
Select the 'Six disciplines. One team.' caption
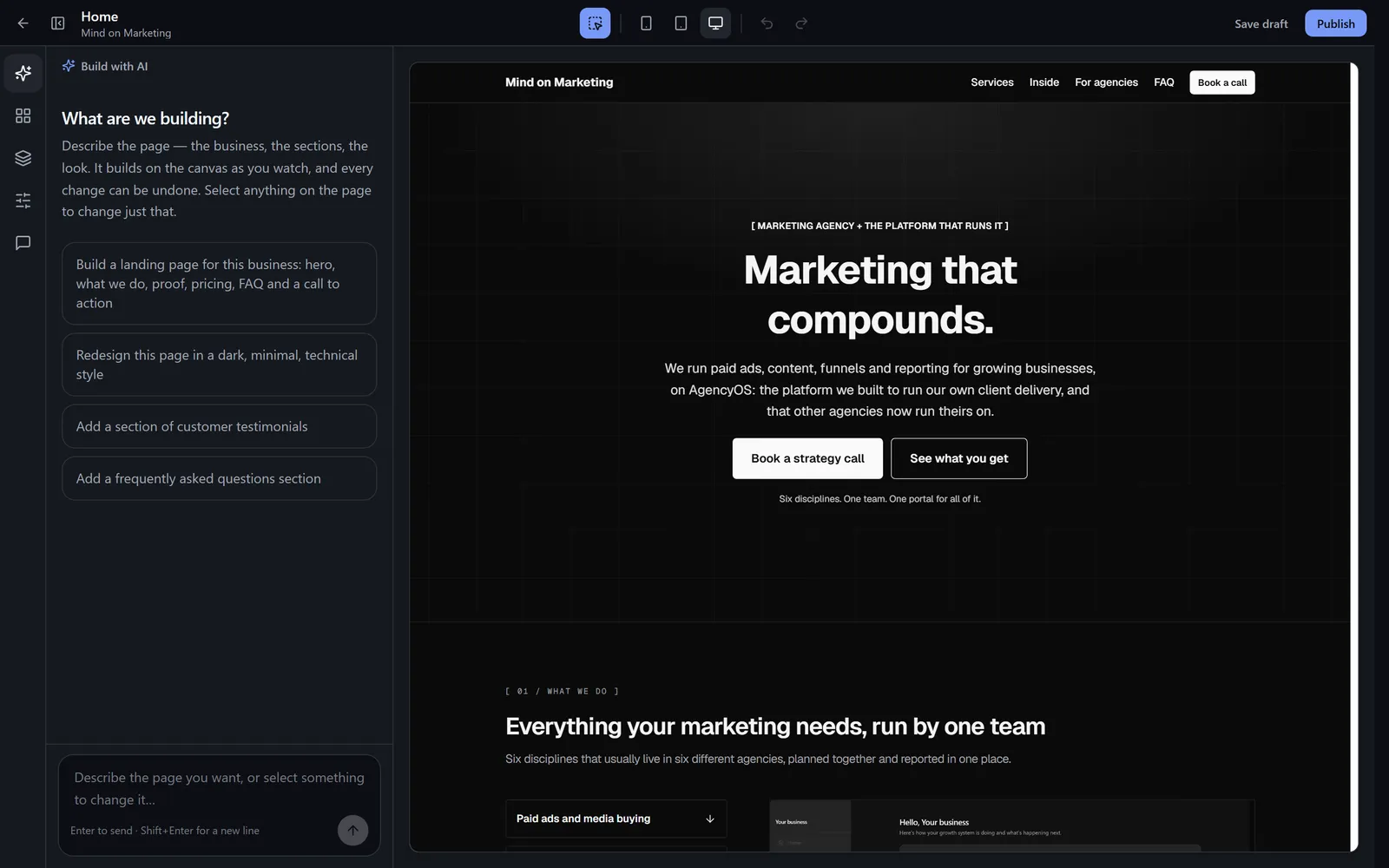[879, 499]
